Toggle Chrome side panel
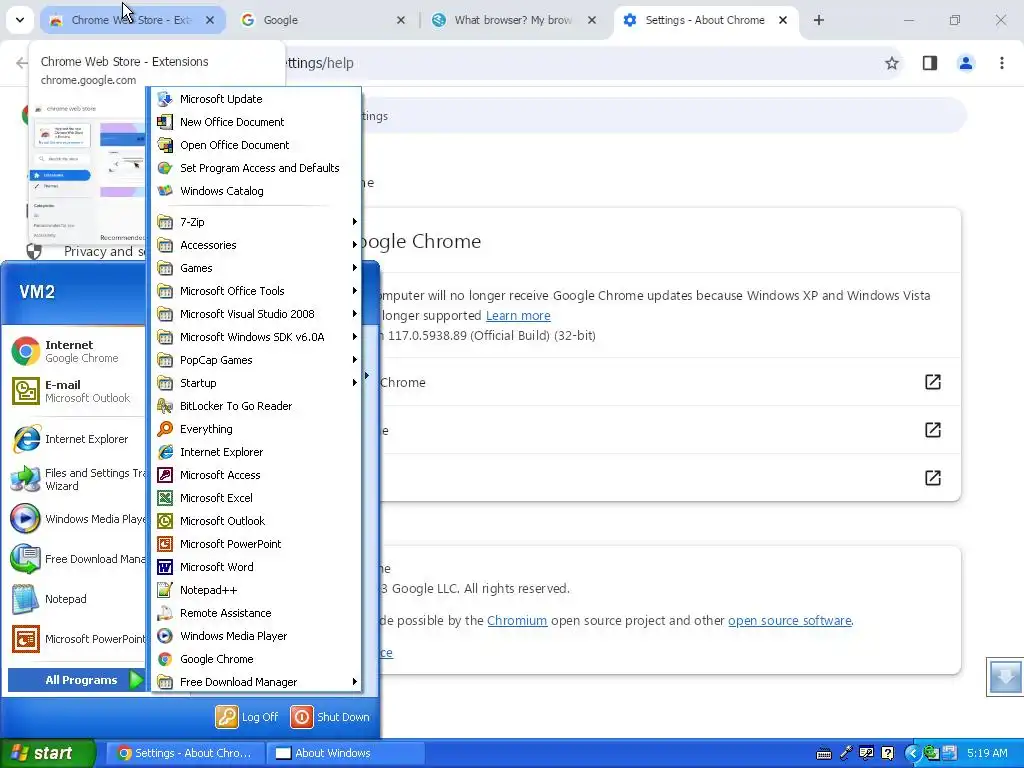The image size is (1024, 768). 929,63
